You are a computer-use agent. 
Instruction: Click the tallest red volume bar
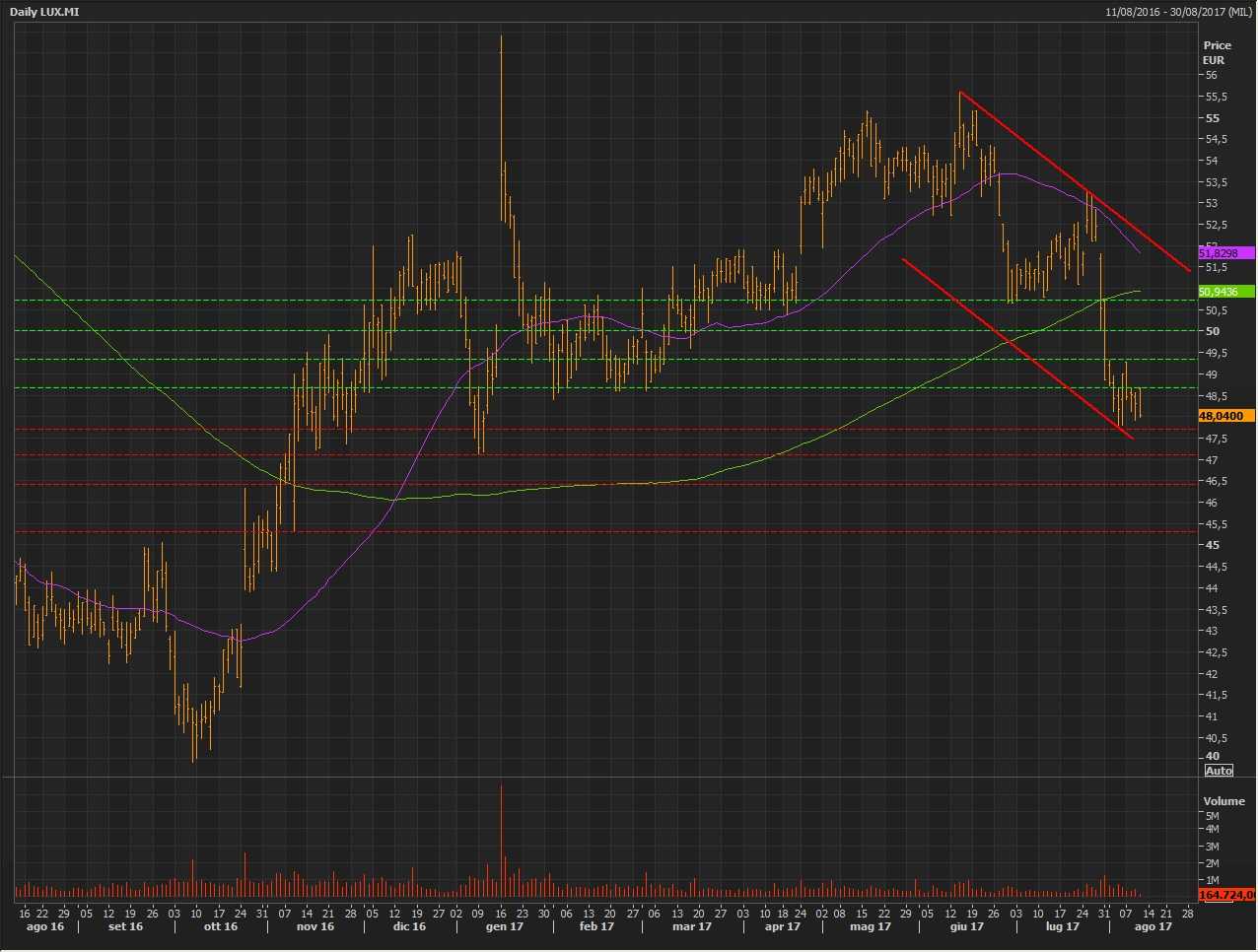tap(501, 838)
